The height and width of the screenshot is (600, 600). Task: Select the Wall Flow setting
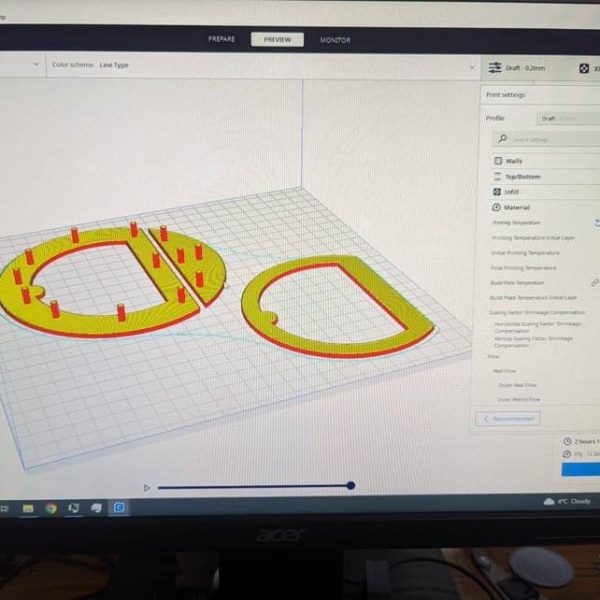504,370
